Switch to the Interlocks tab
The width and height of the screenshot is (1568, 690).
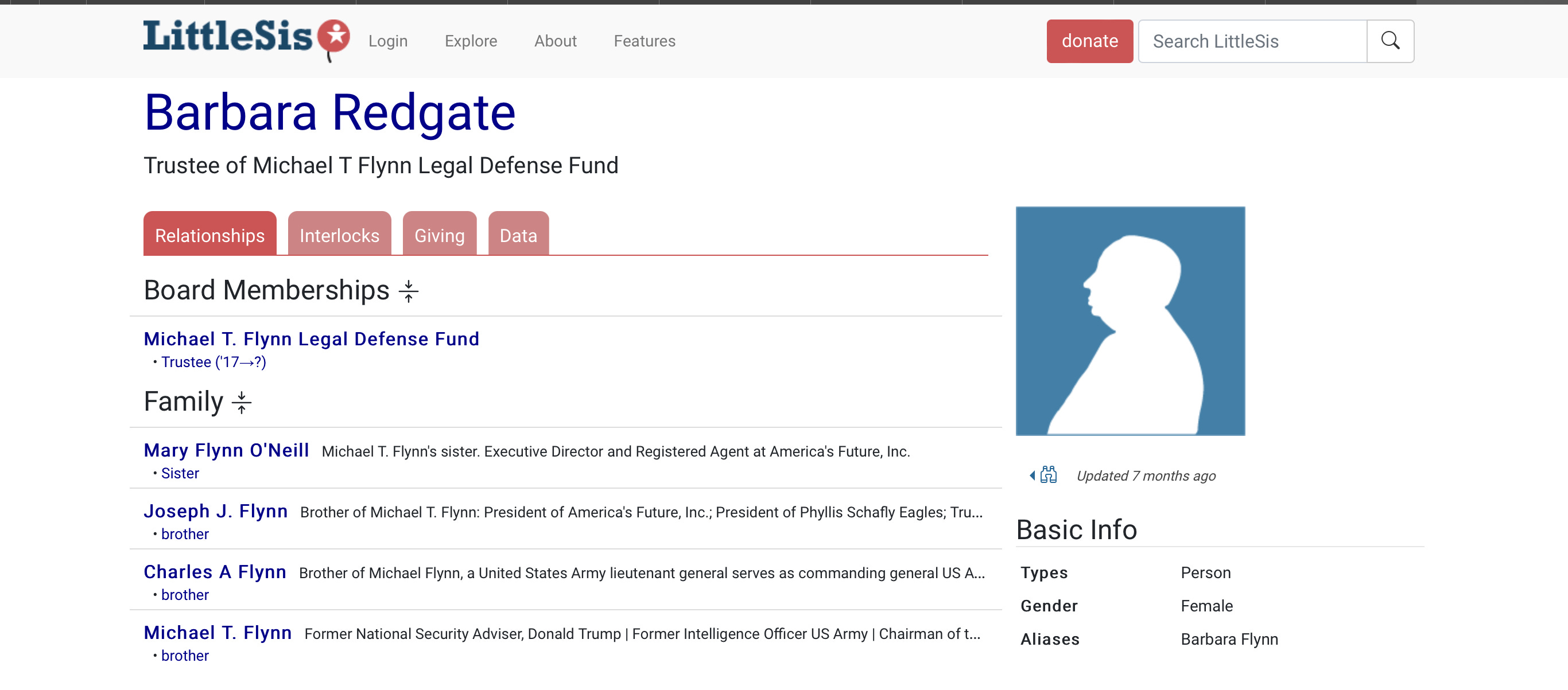339,234
